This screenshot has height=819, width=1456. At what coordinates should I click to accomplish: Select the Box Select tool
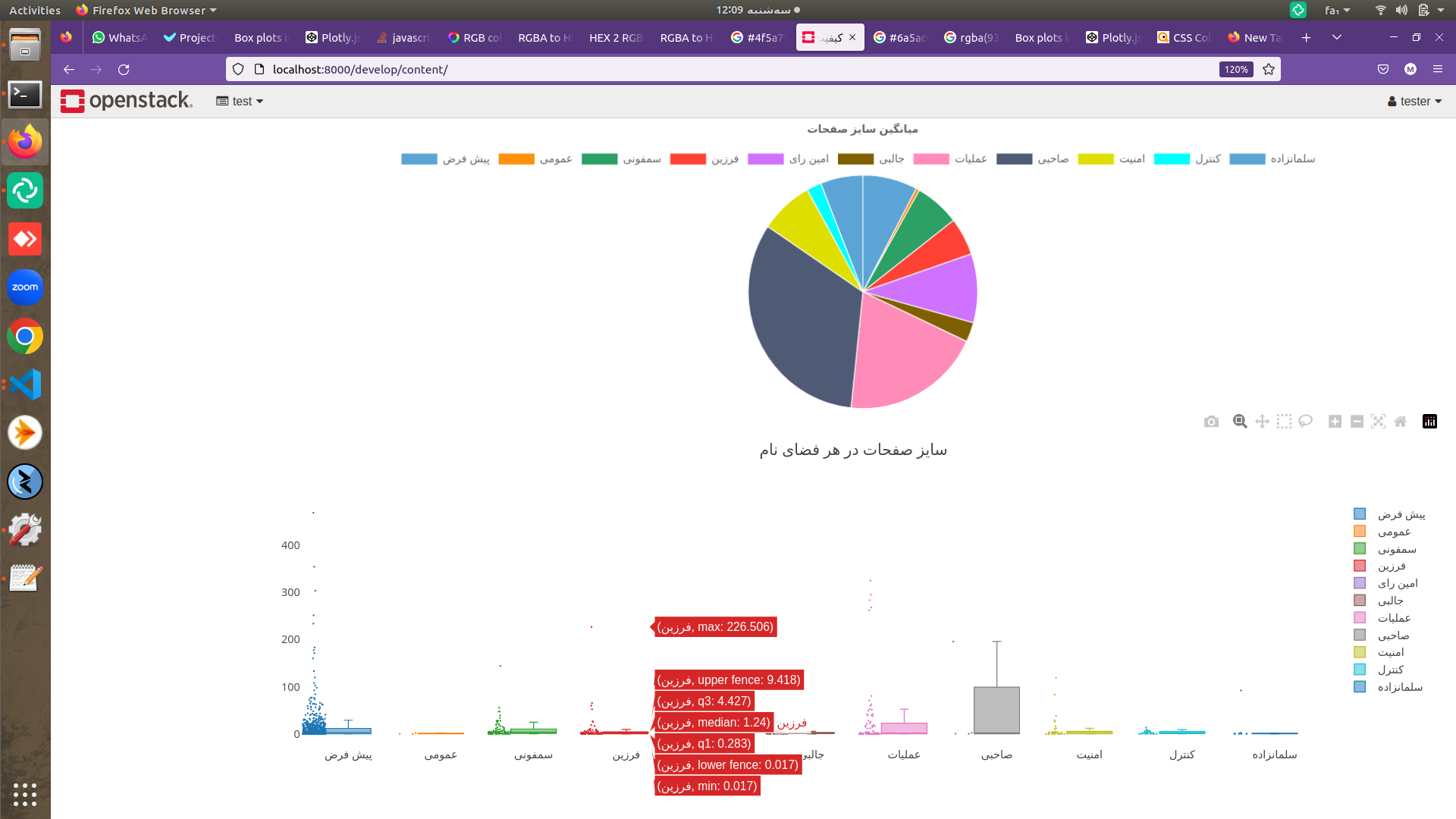pos(1284,422)
